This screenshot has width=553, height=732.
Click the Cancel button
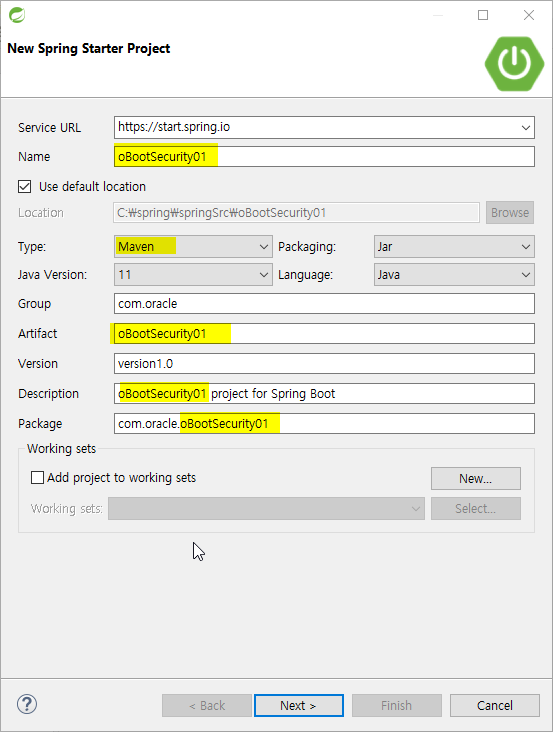pos(495,705)
